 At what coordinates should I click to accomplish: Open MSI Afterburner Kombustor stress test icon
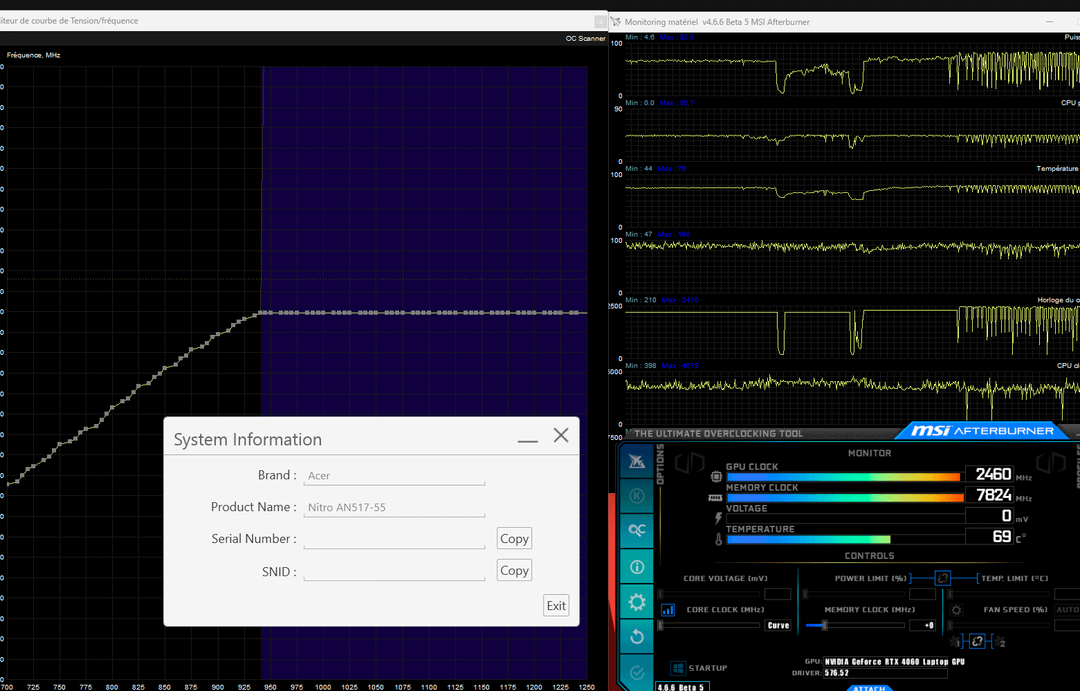pos(636,495)
